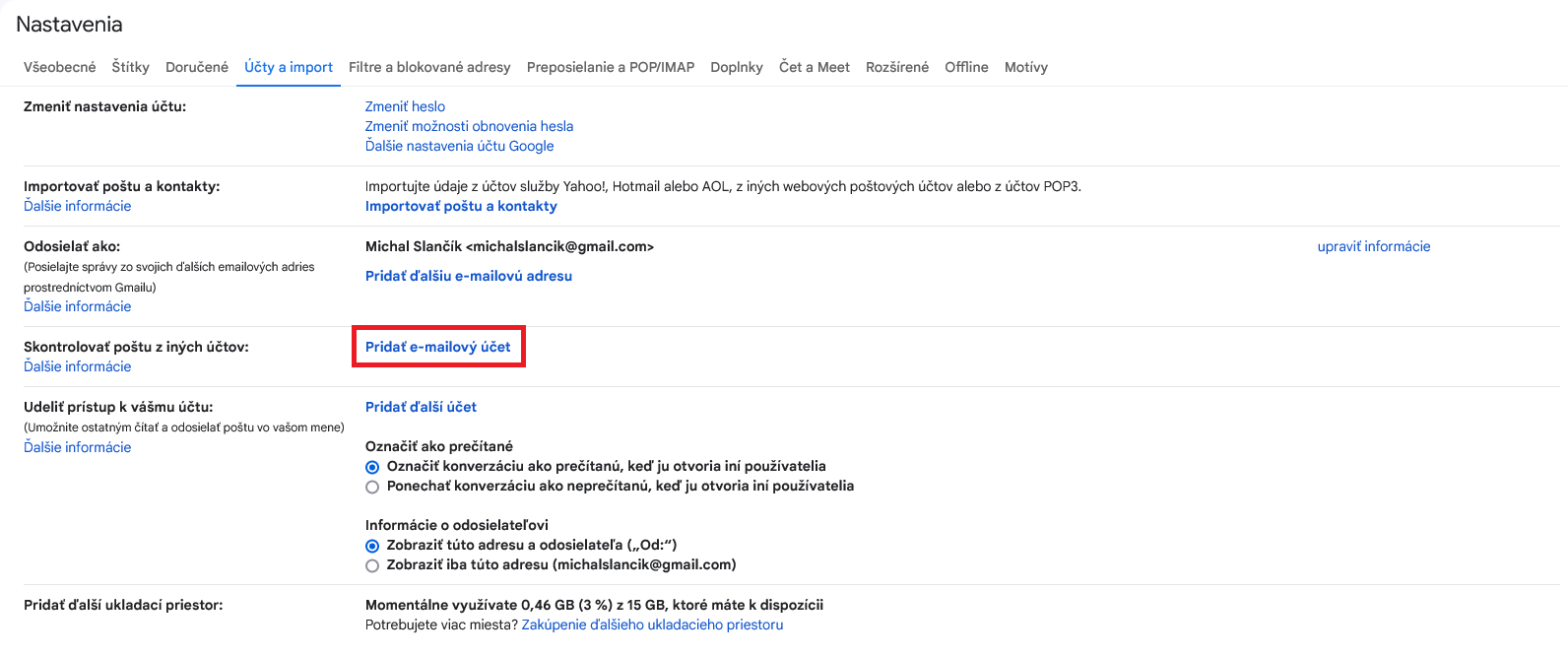Click the Zmeniť nastavenia účtu label
The width and height of the screenshot is (1568, 657).
coord(104,106)
